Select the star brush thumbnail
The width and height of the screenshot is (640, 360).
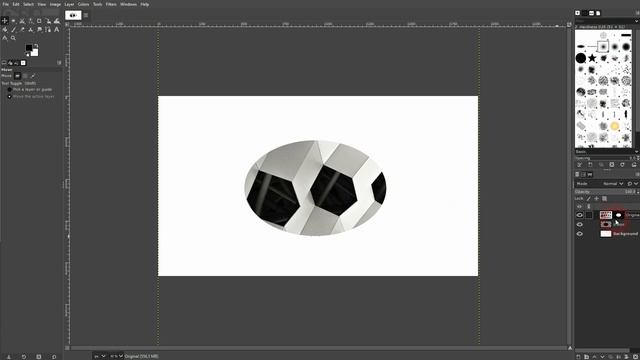(x=592, y=58)
